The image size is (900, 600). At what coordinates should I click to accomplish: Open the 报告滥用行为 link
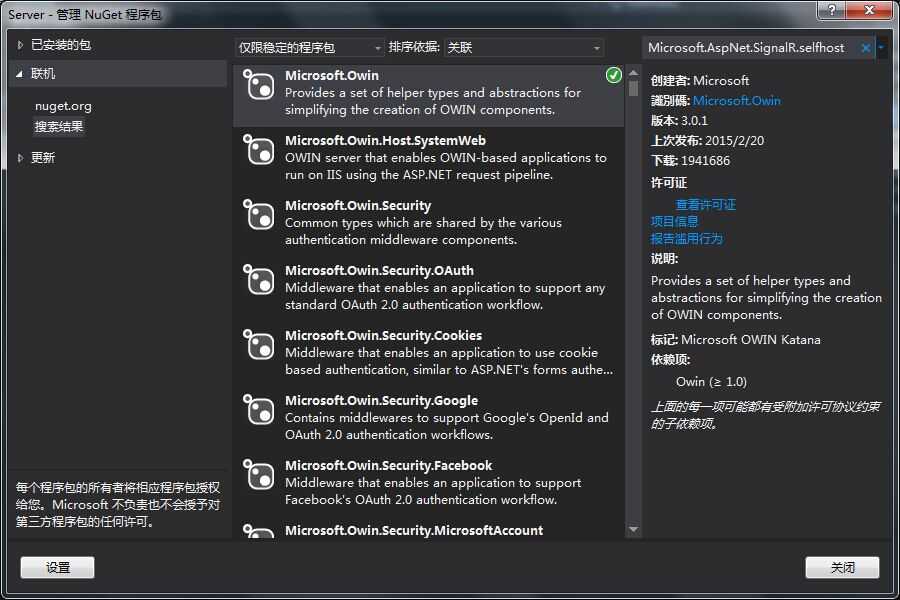pyautogui.click(x=686, y=239)
